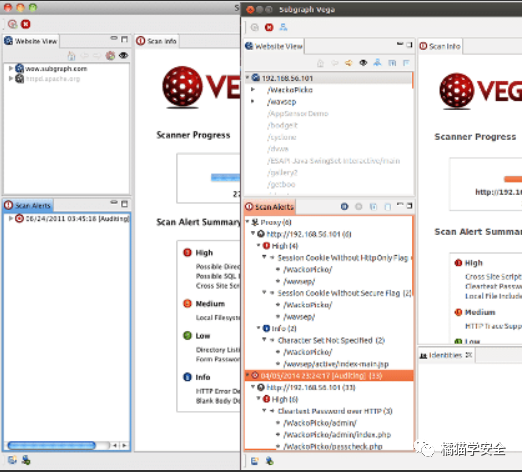Toggle the eye visibility icon in the left Website View

pos(124,55)
